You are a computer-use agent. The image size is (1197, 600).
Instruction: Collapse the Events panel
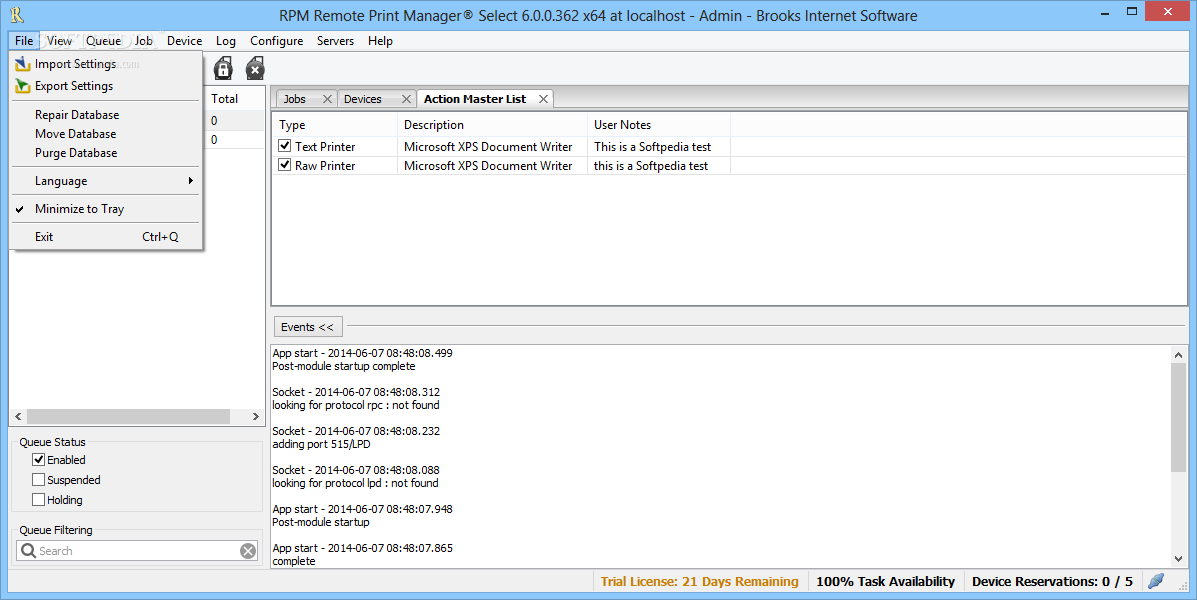click(308, 327)
